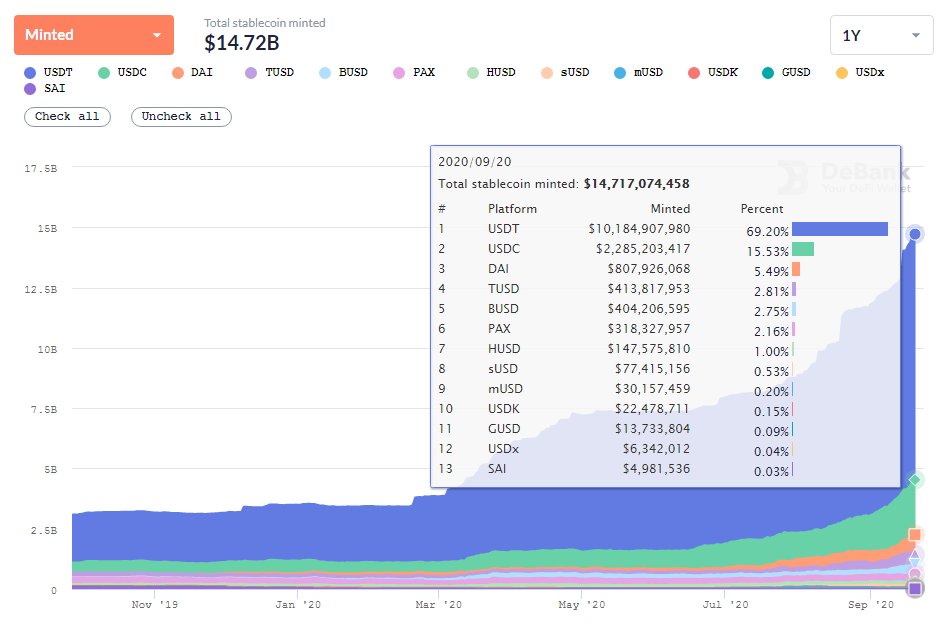This screenshot has height=637, width=942.
Task: Click the USDx amount $6,342,012
Action: click(x=656, y=449)
